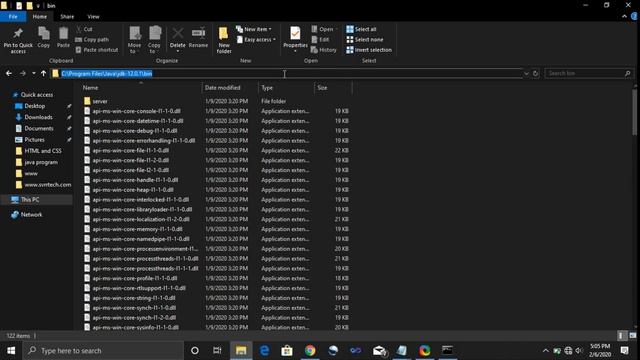Open the File menu tab
Screen dimensions: 640x360
[13, 16]
